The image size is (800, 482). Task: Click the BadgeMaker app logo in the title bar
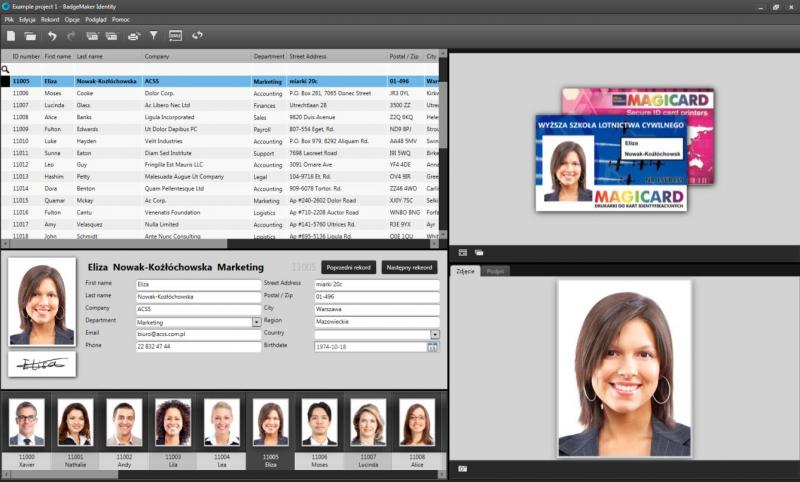click(6, 7)
